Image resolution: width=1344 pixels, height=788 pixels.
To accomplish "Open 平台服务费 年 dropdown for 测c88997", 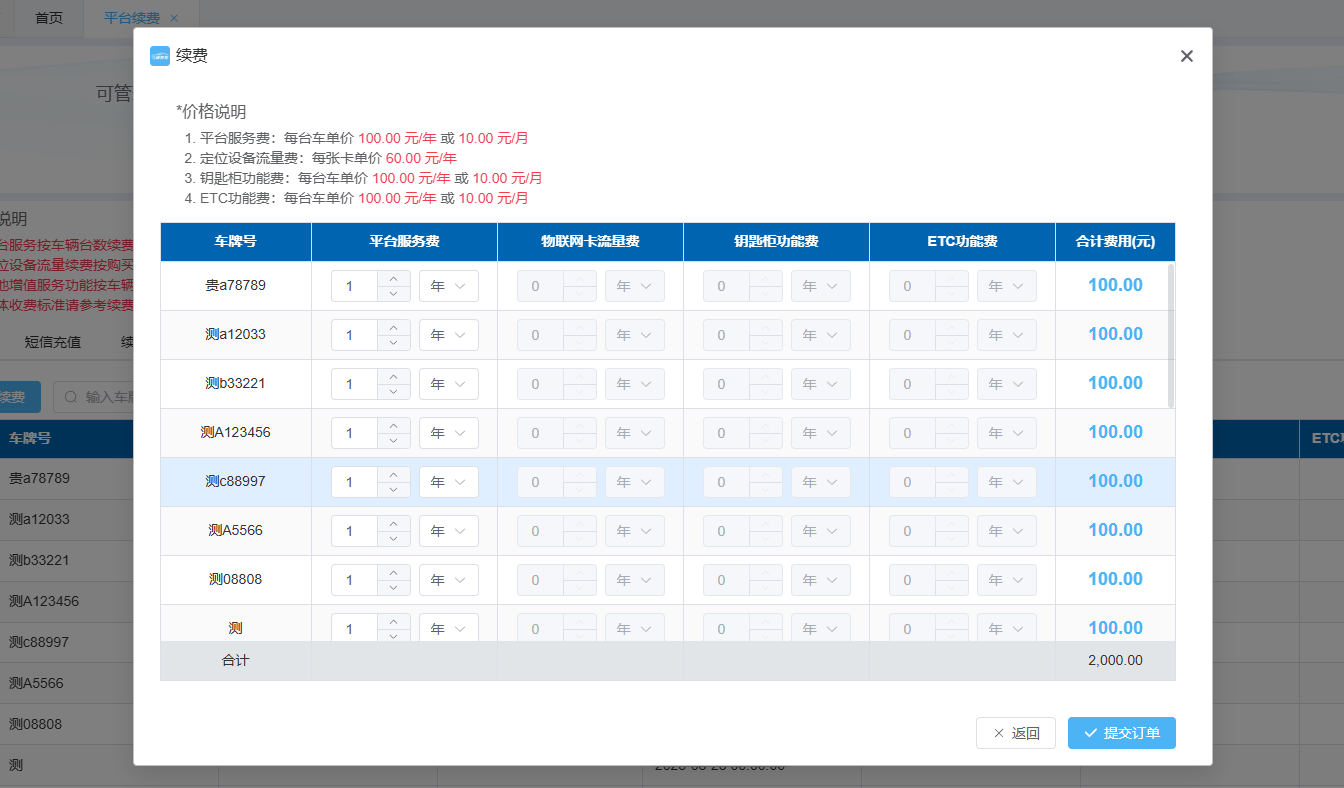I will click(448, 482).
